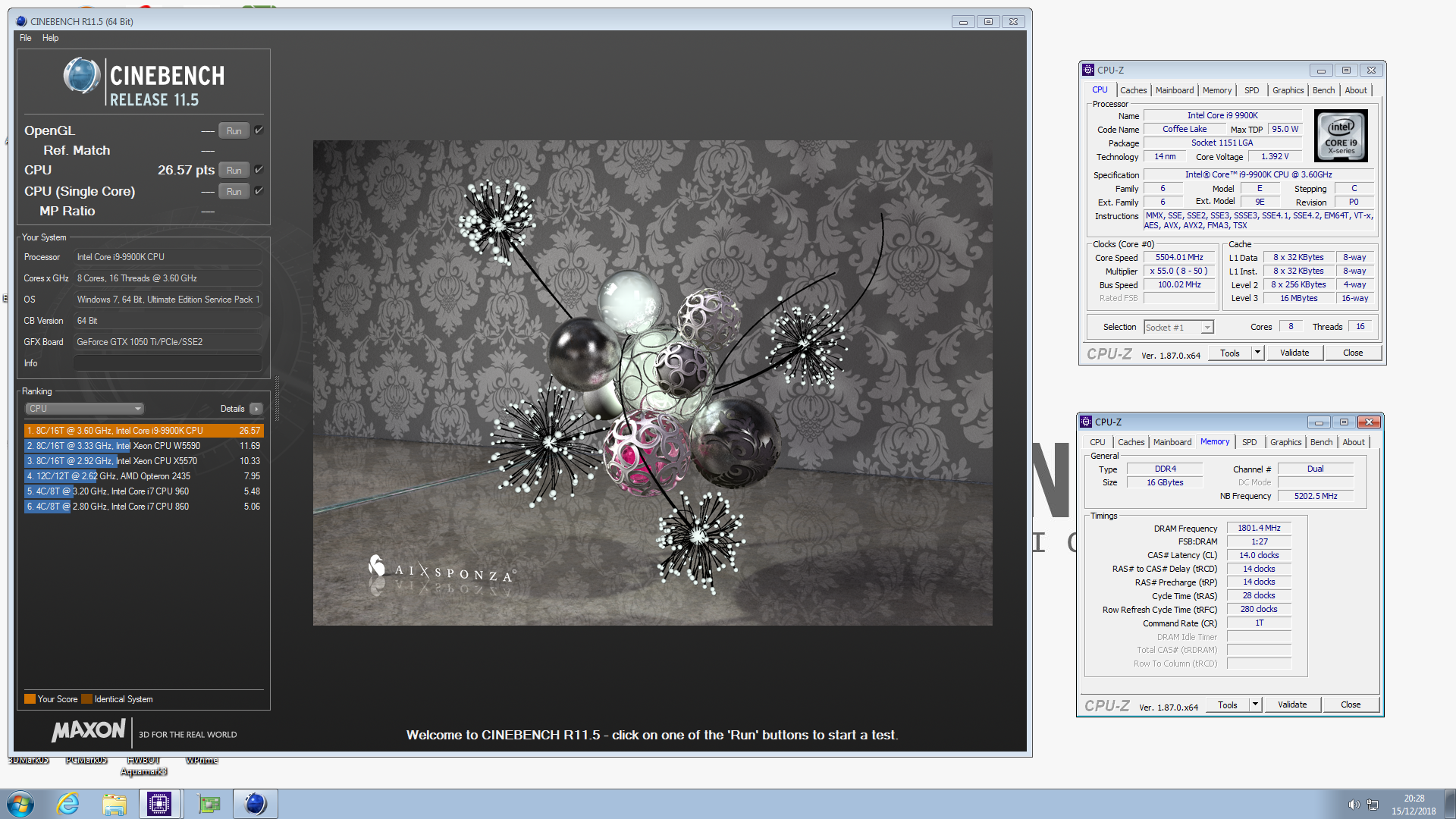Click the Identical System legend swatch
This screenshot has height=819, width=1456.
pyautogui.click(x=86, y=699)
